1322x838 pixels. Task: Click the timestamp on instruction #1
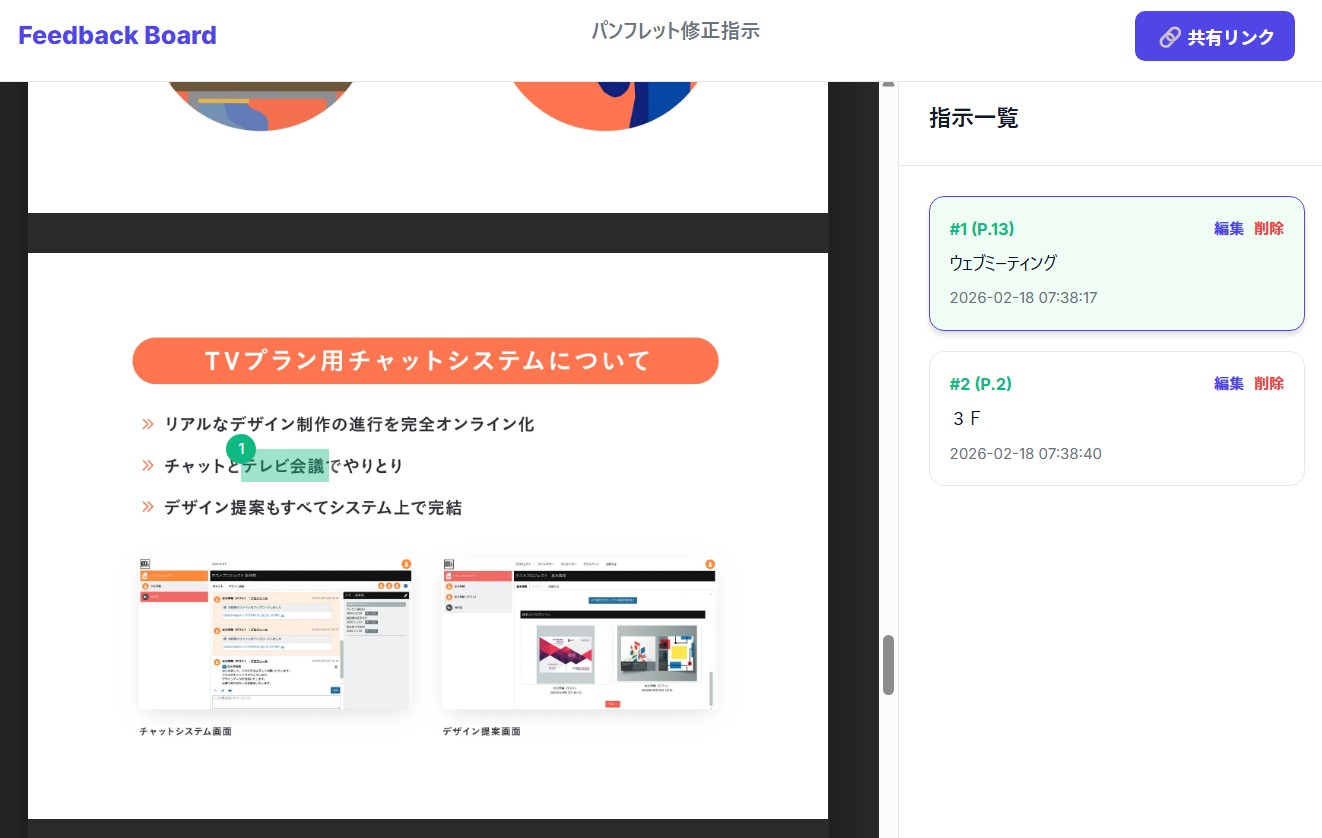click(x=1023, y=297)
